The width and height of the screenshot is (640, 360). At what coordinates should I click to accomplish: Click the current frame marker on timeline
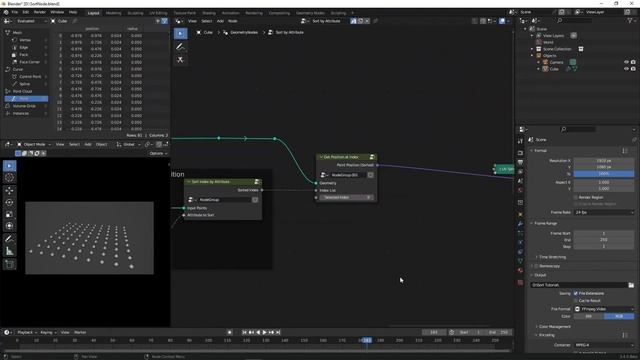tap(367, 340)
